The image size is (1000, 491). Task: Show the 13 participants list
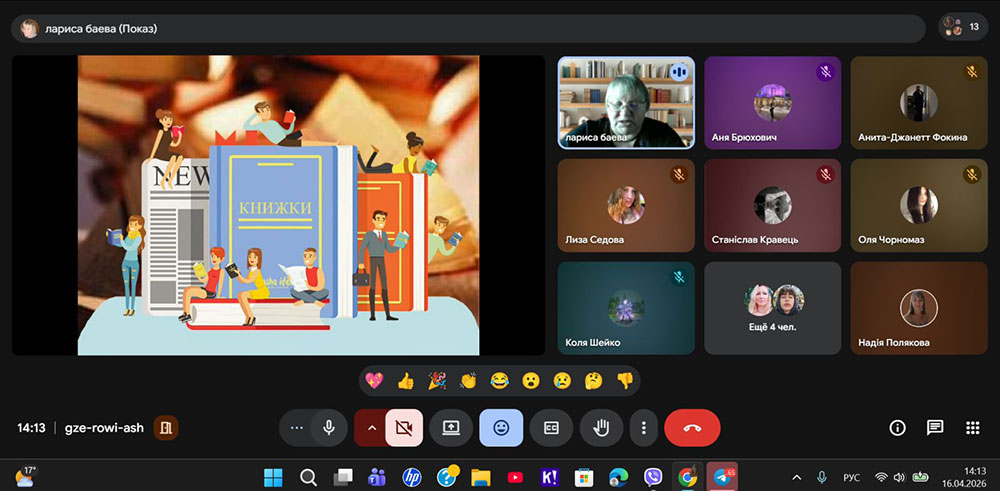point(964,28)
